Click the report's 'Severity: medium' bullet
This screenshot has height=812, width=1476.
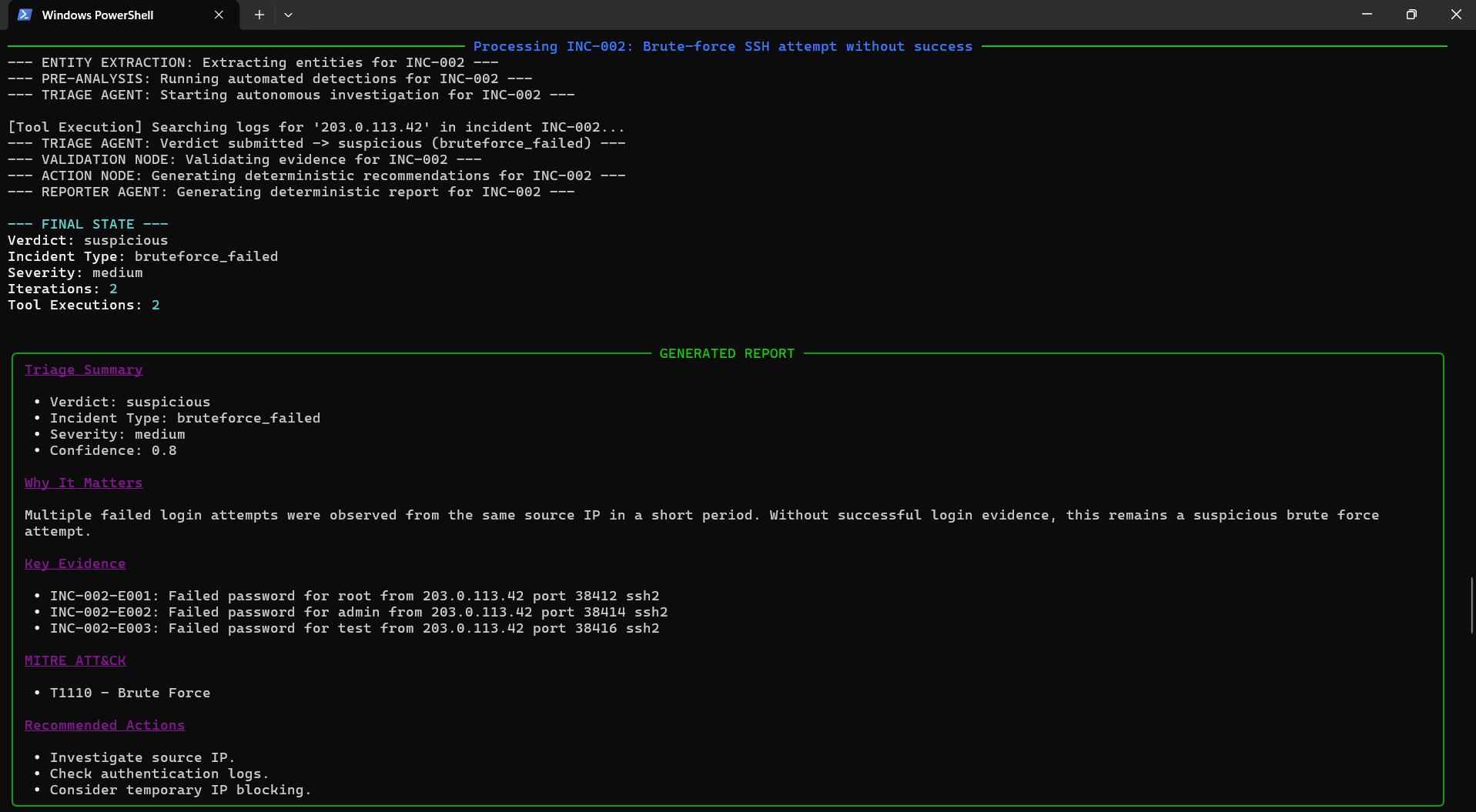pos(118,434)
